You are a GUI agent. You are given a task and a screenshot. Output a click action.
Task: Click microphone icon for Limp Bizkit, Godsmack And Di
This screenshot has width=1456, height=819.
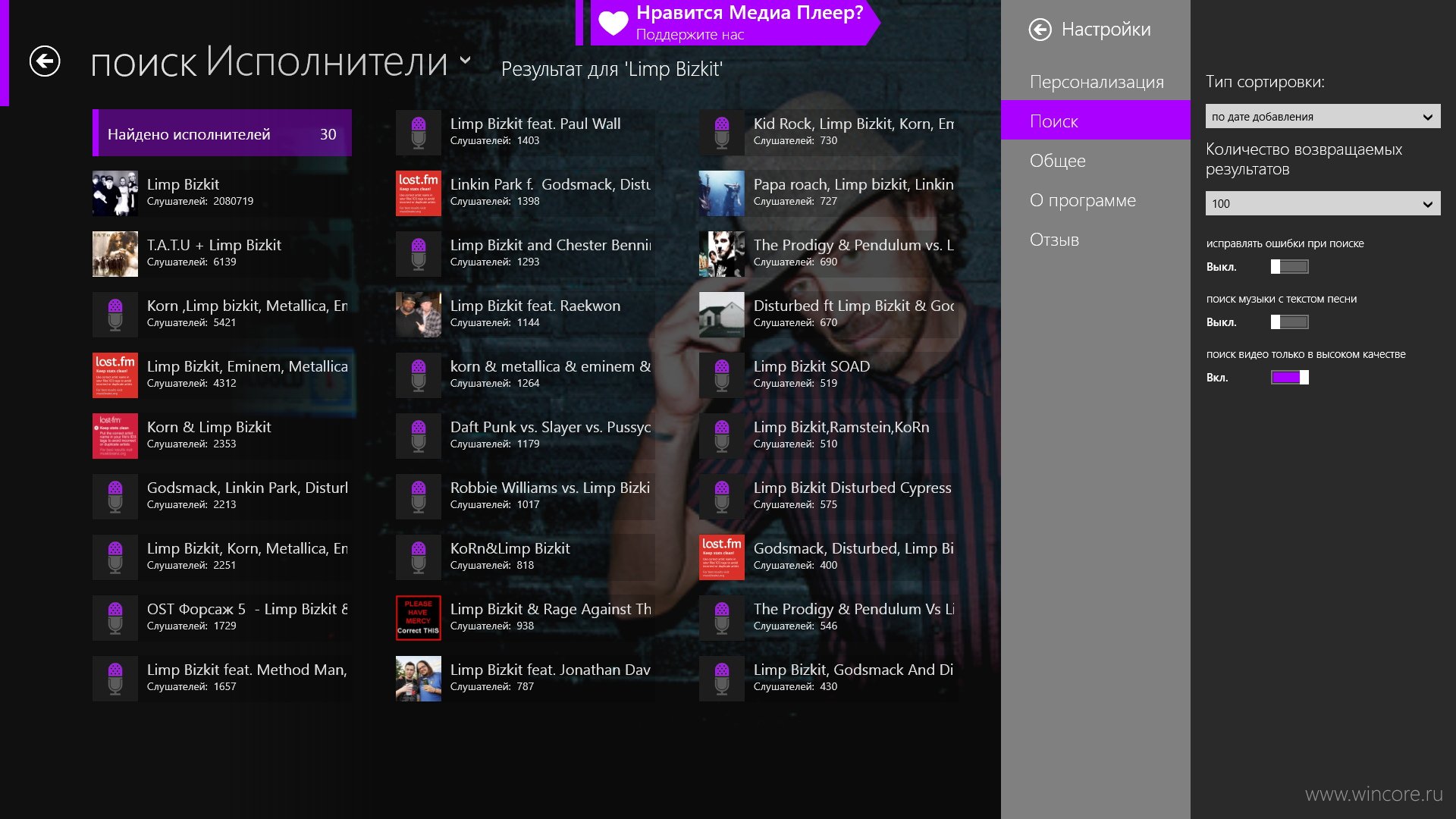722,679
